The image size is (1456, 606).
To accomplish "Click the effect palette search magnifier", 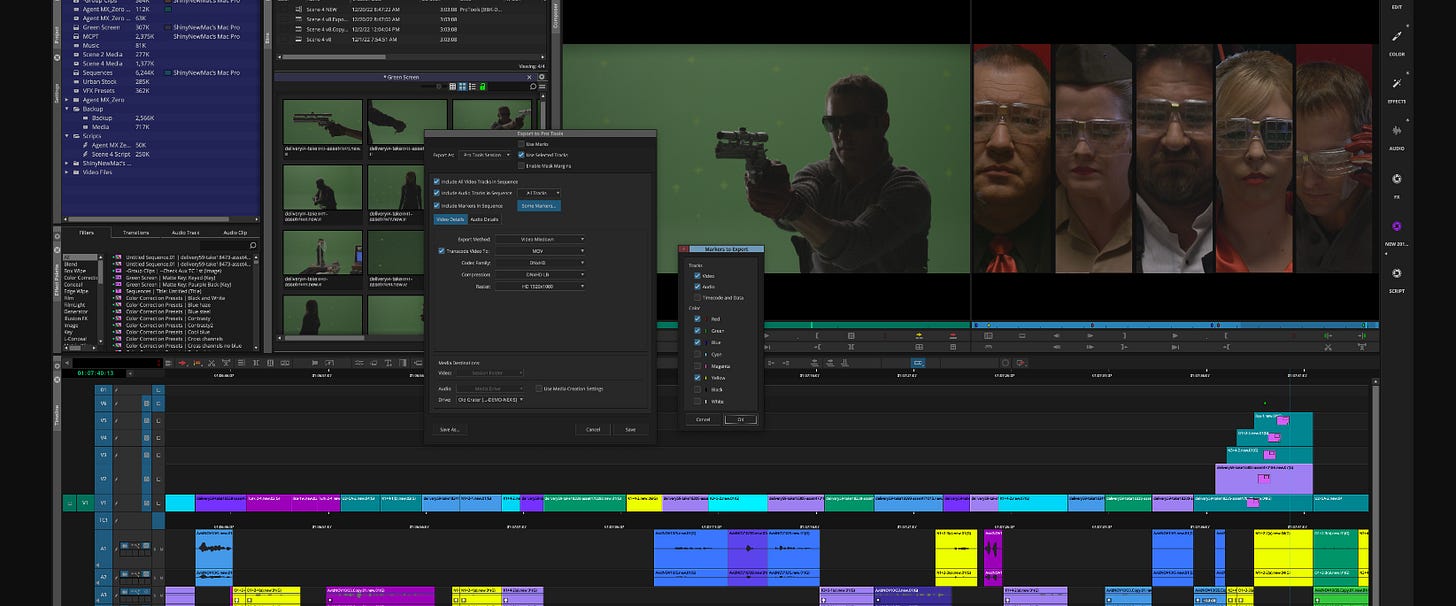I will 253,245.
